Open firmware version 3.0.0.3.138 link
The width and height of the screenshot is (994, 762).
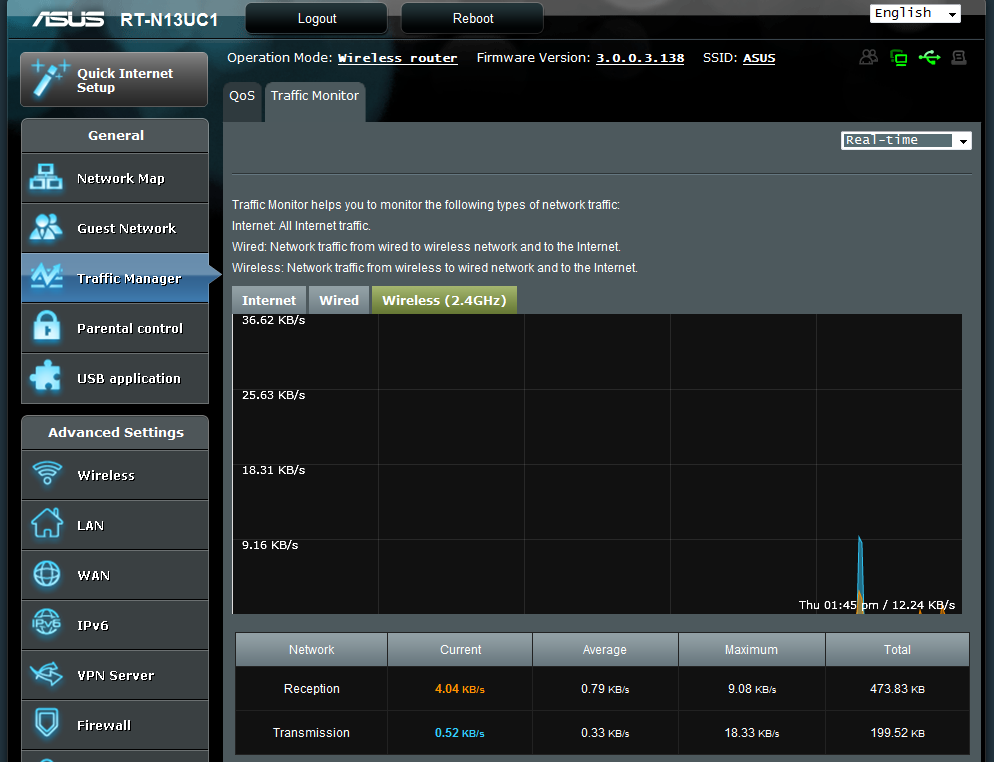pyautogui.click(x=640, y=58)
